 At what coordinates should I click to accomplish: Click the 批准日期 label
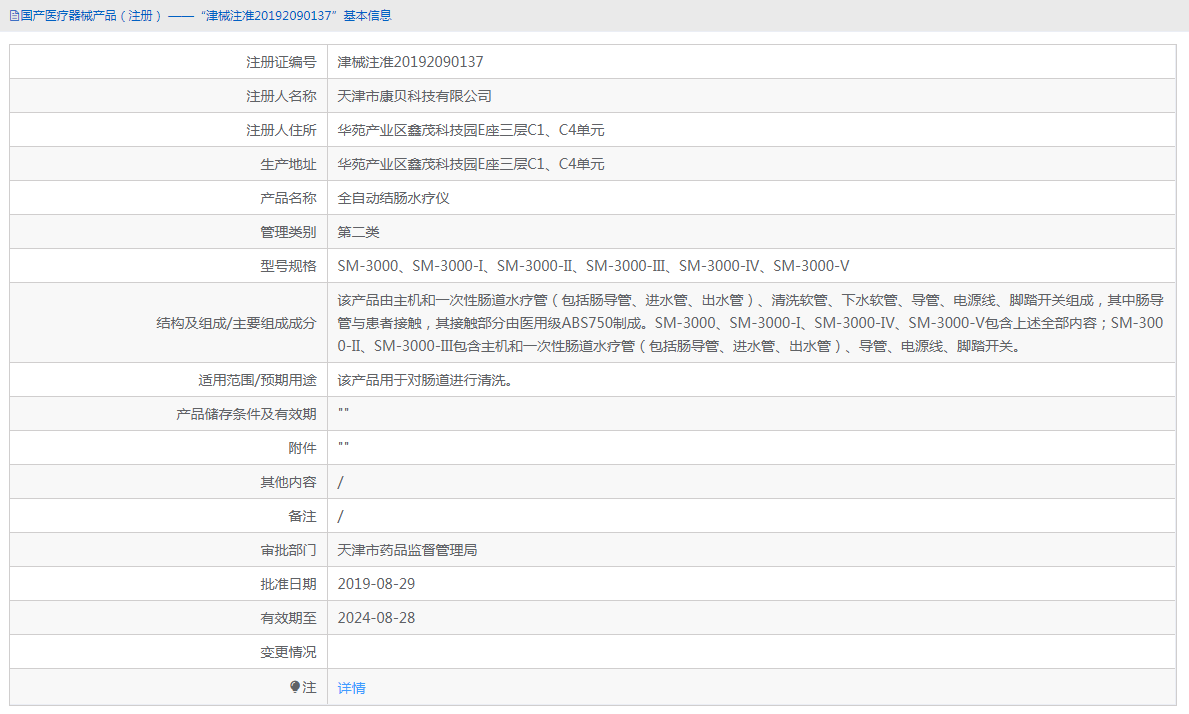[288, 584]
